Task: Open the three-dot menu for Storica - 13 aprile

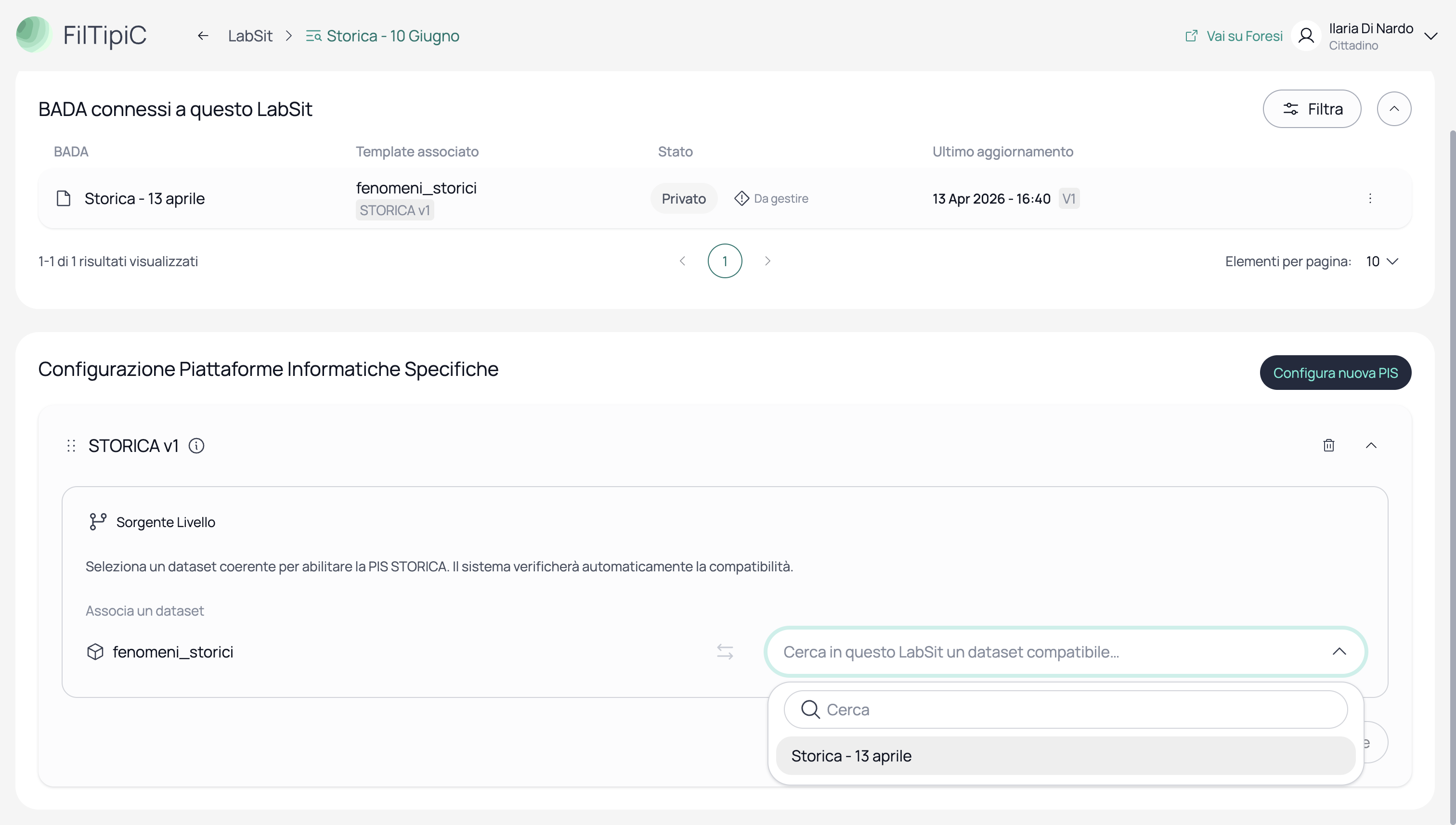Action: click(x=1370, y=198)
